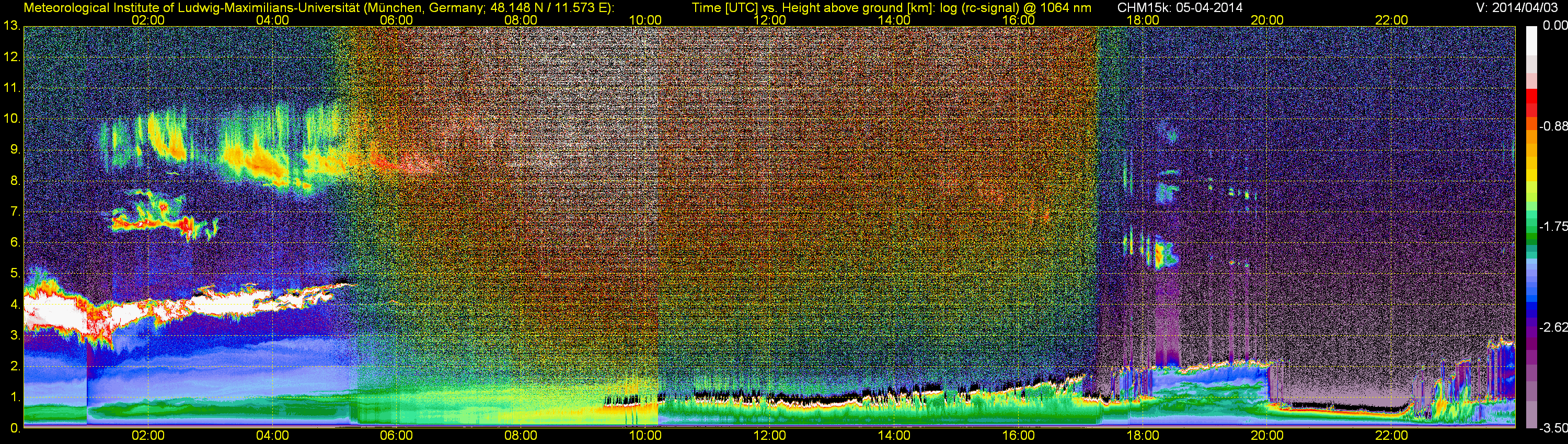Click the 13 km height axis label
The width and height of the screenshot is (1568, 444).
[x=11, y=26]
